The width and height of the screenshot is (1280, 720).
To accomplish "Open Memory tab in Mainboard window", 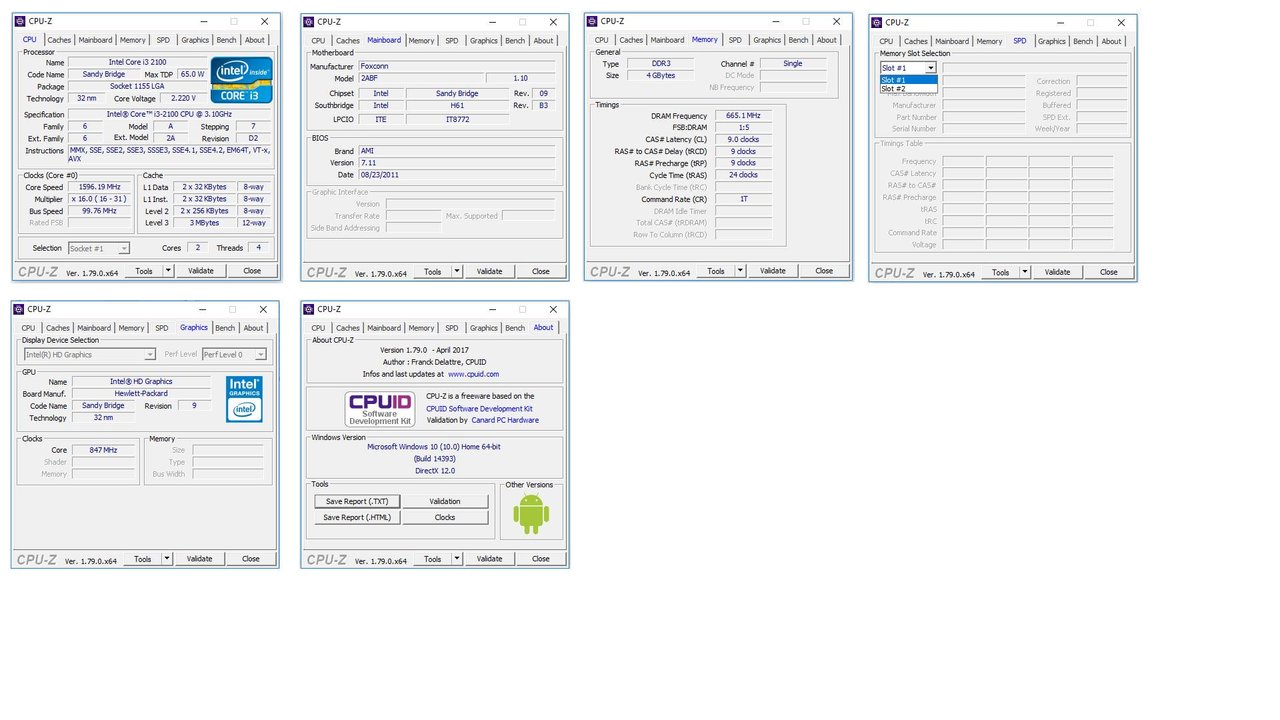I will [x=421, y=41].
